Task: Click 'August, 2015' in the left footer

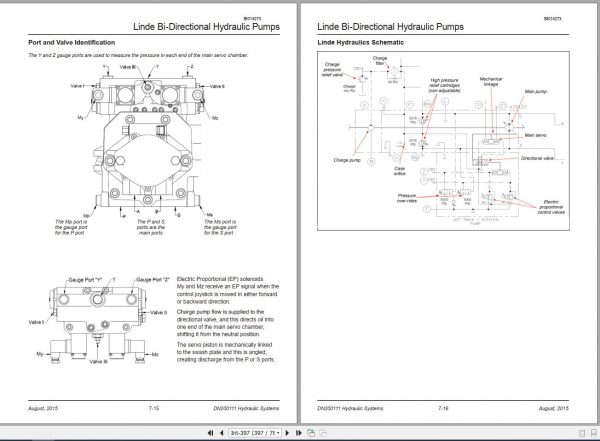Action: pos(43,408)
